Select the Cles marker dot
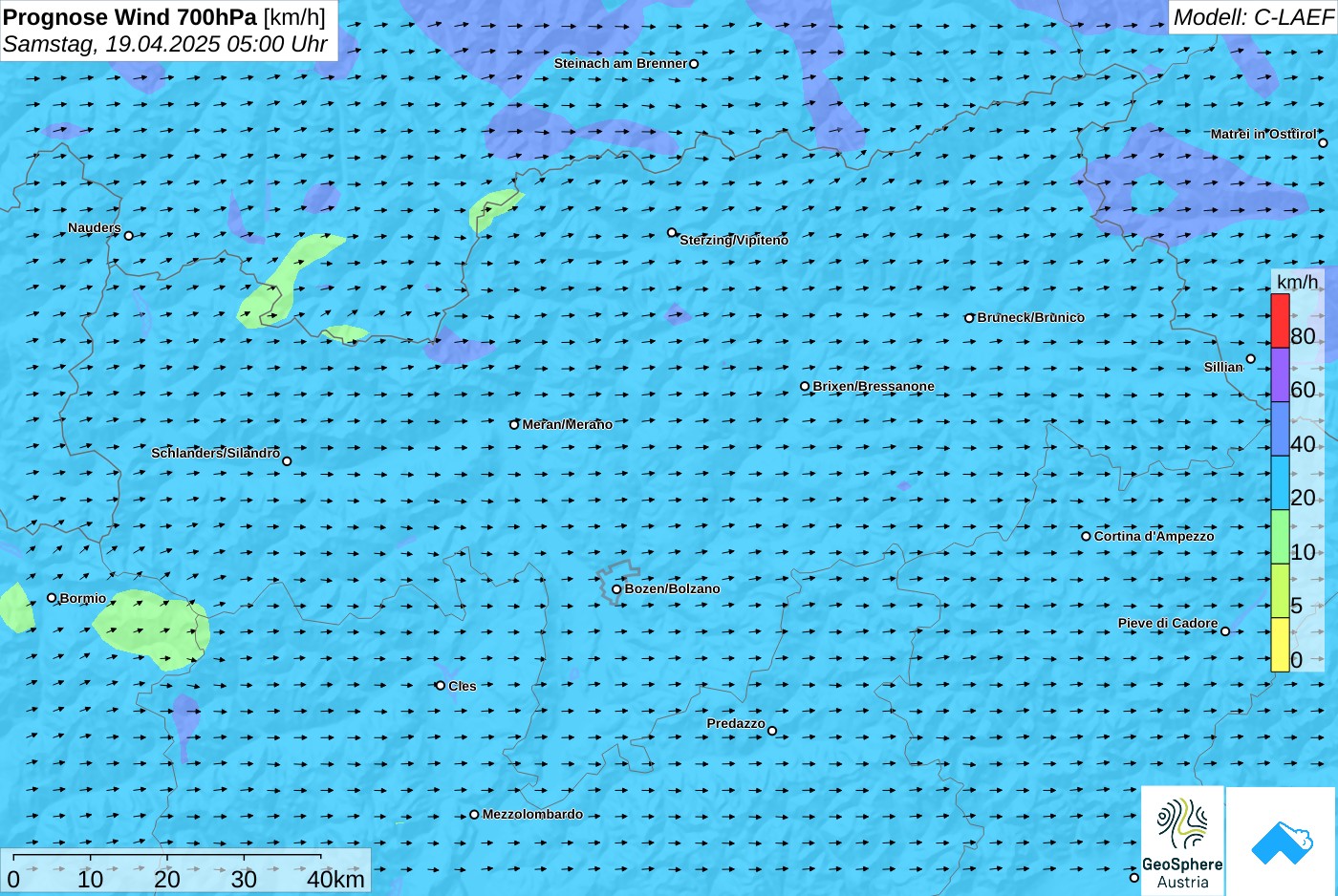1338x896 pixels. coord(441,686)
